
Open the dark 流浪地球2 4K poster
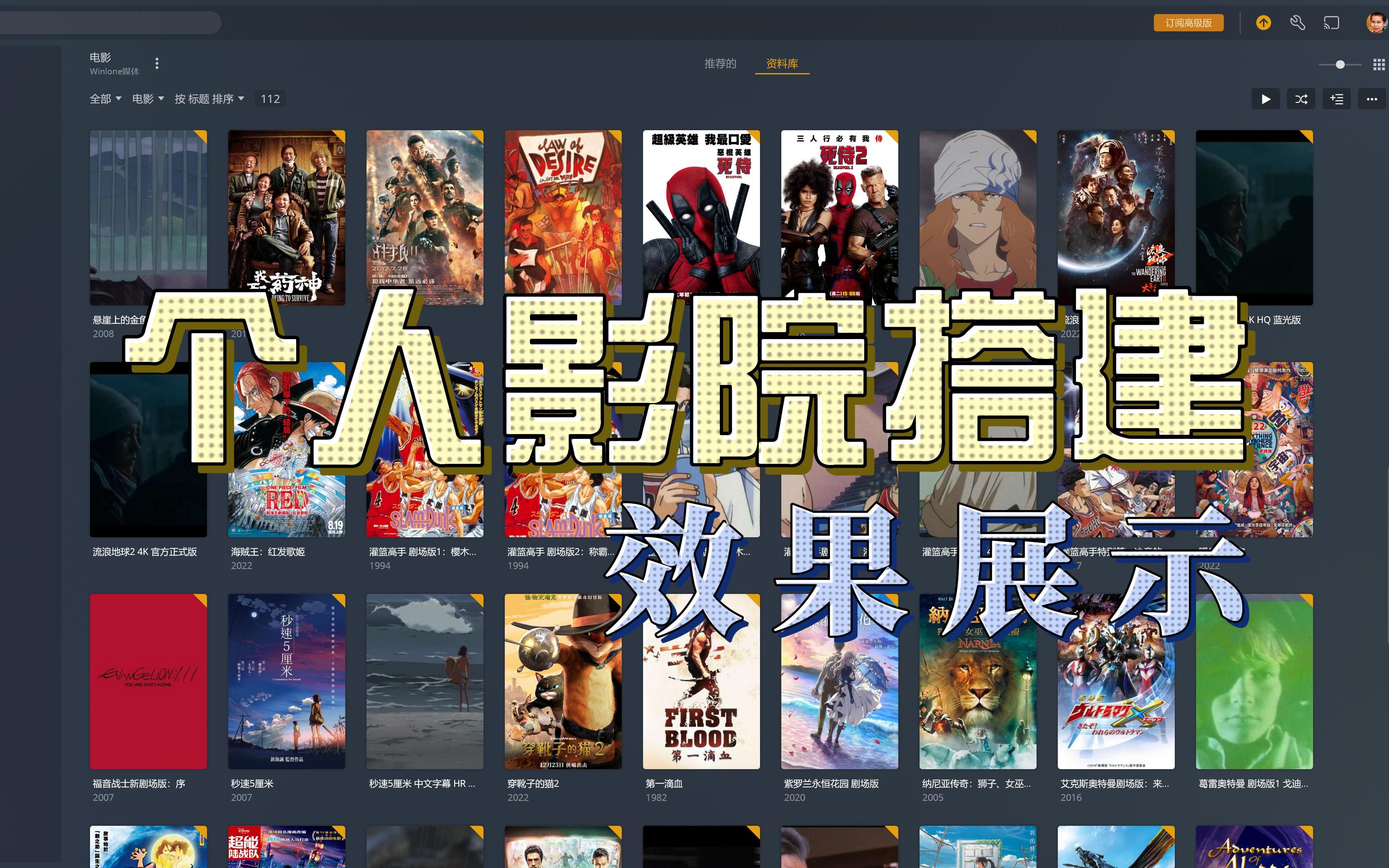point(148,450)
